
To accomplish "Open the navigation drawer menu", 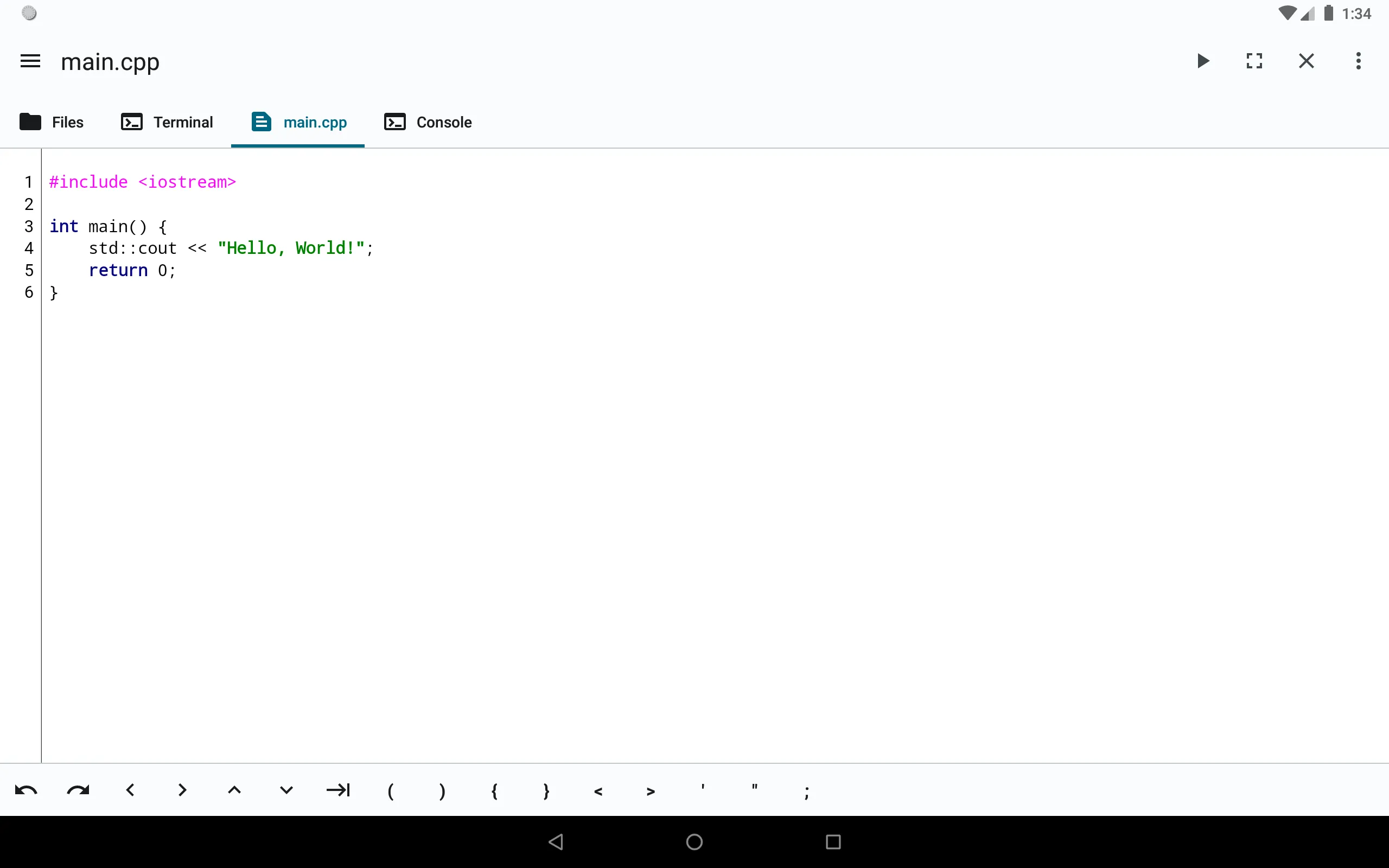I will 30,61.
